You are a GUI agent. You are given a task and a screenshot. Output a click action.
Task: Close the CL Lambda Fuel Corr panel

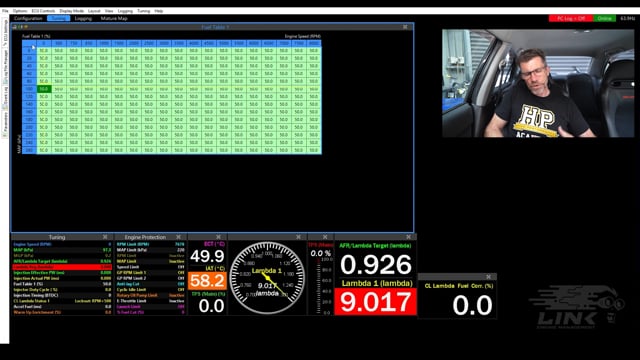tap(489, 277)
